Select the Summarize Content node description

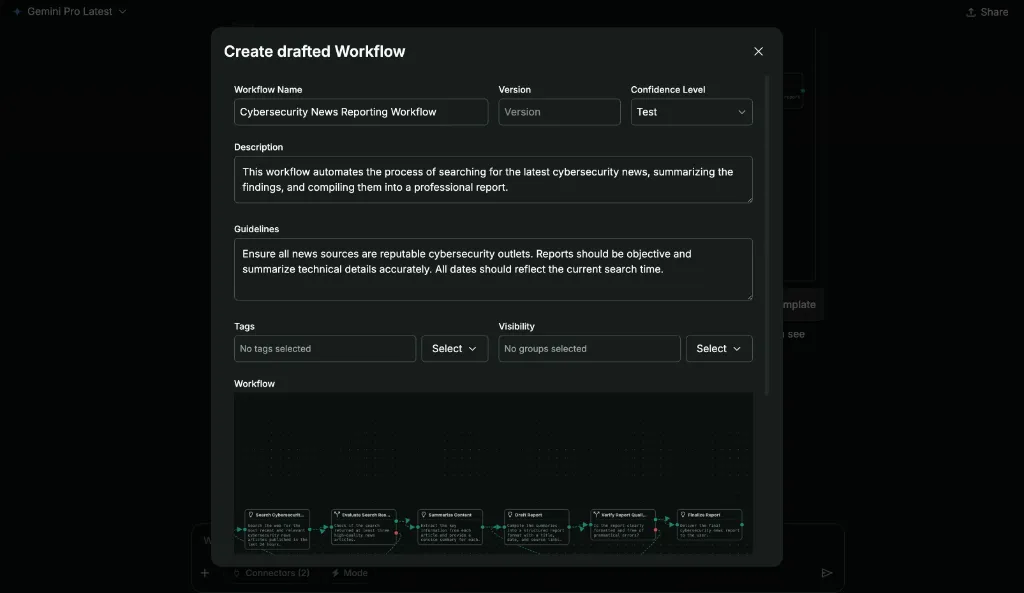tap(451, 532)
